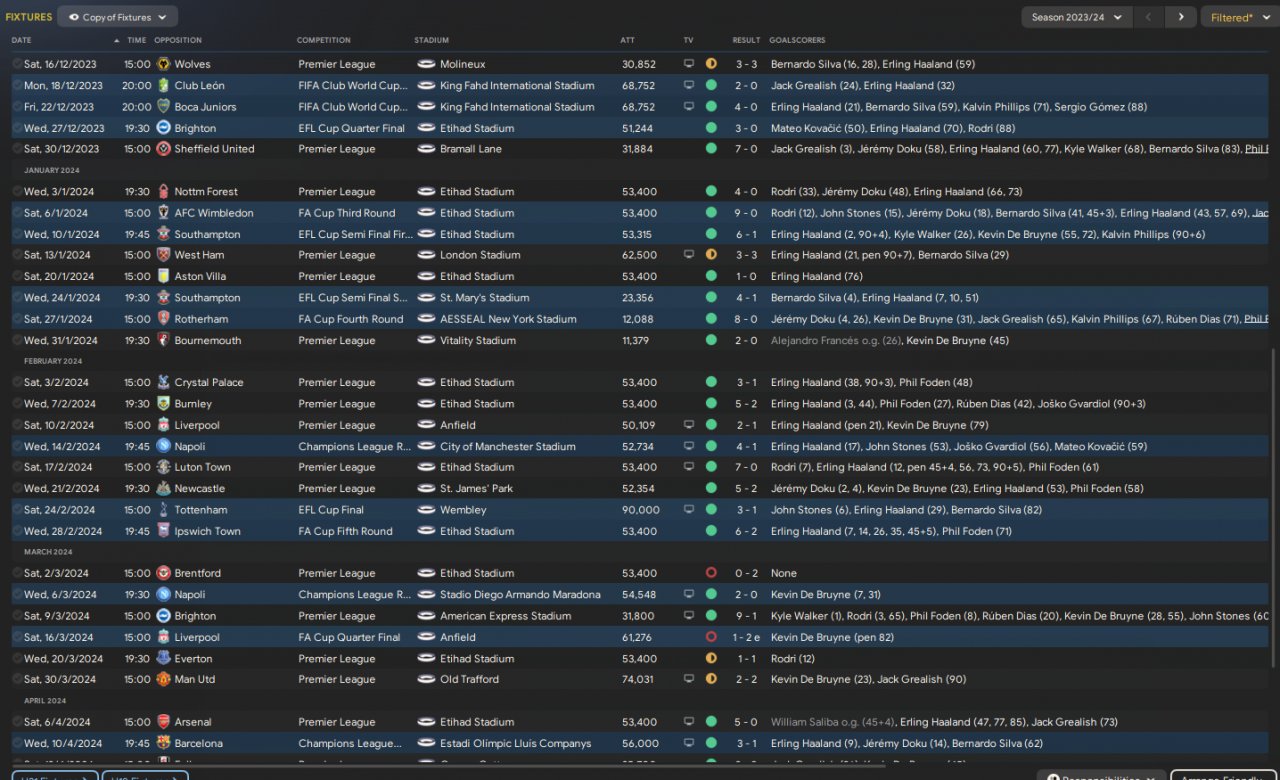Click the Rotherham club badge
The height and width of the screenshot is (780, 1280).
(x=163, y=319)
